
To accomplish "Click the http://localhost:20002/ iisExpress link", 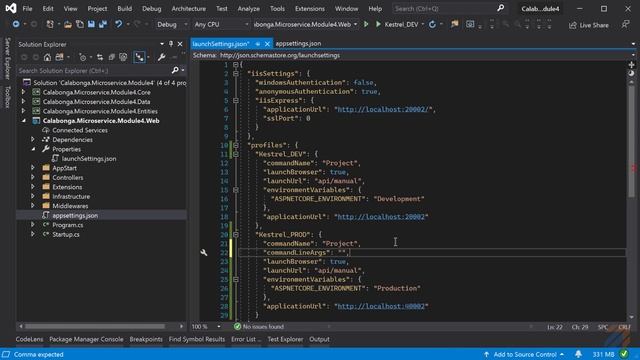I will 384,109.
